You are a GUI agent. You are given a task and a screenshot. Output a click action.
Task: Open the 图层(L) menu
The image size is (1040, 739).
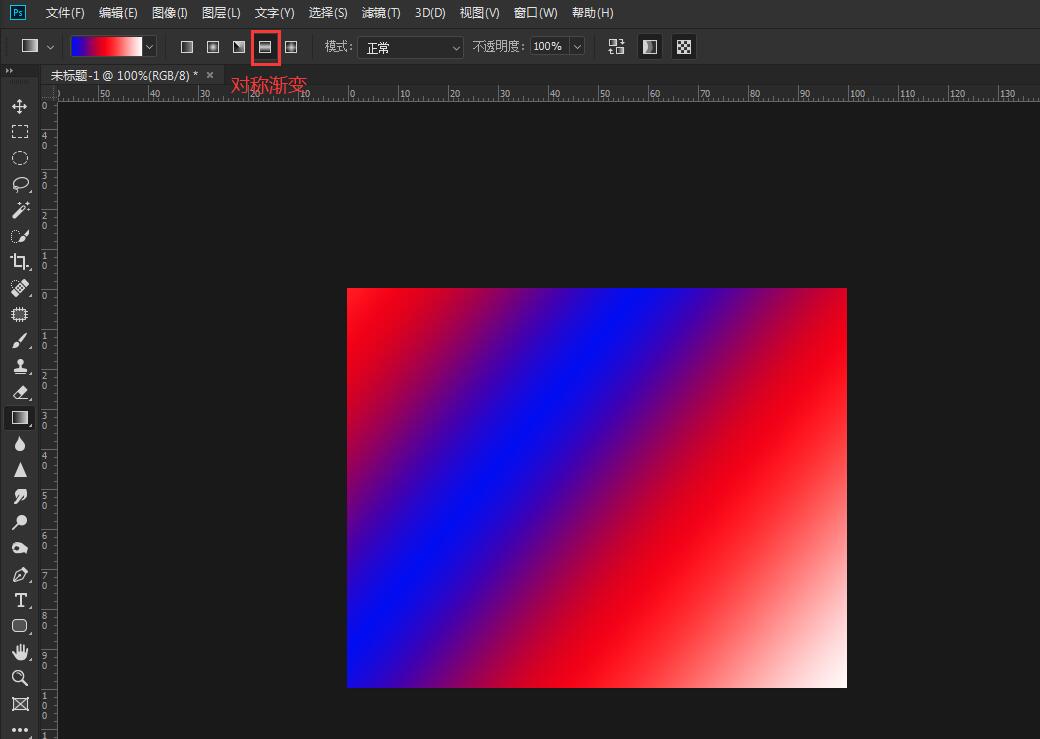click(x=221, y=13)
